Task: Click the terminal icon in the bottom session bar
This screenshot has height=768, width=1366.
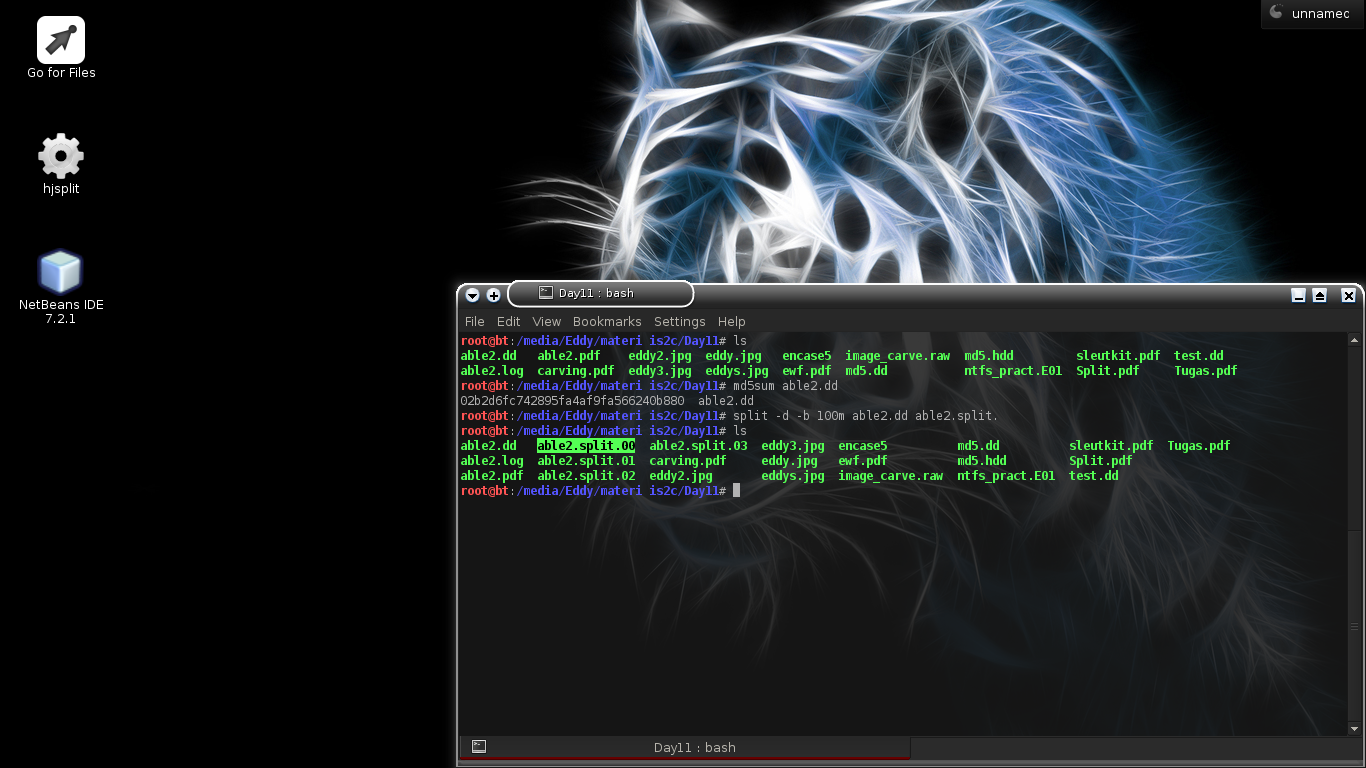Action: point(478,746)
